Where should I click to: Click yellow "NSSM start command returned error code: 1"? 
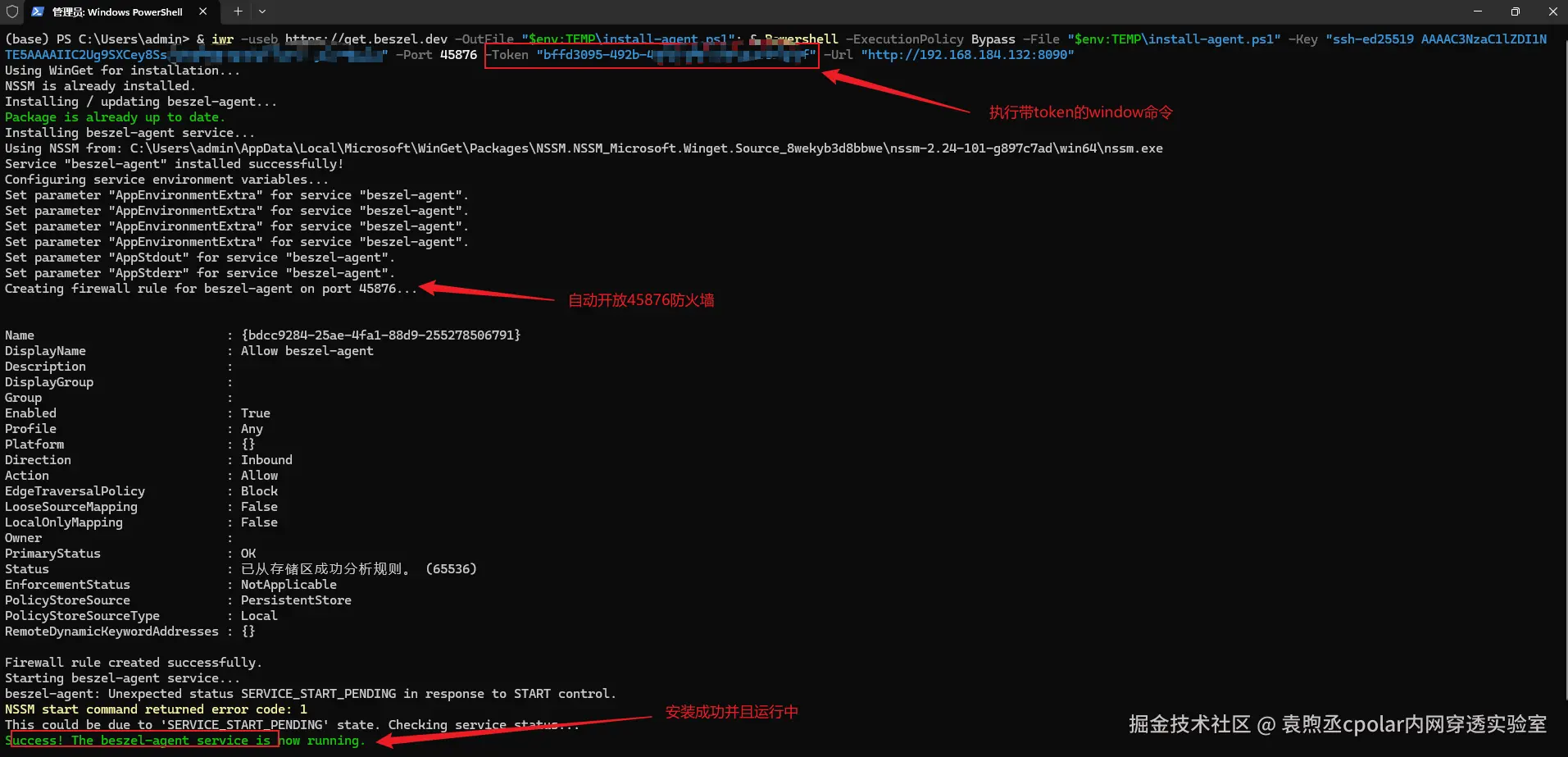(156, 709)
